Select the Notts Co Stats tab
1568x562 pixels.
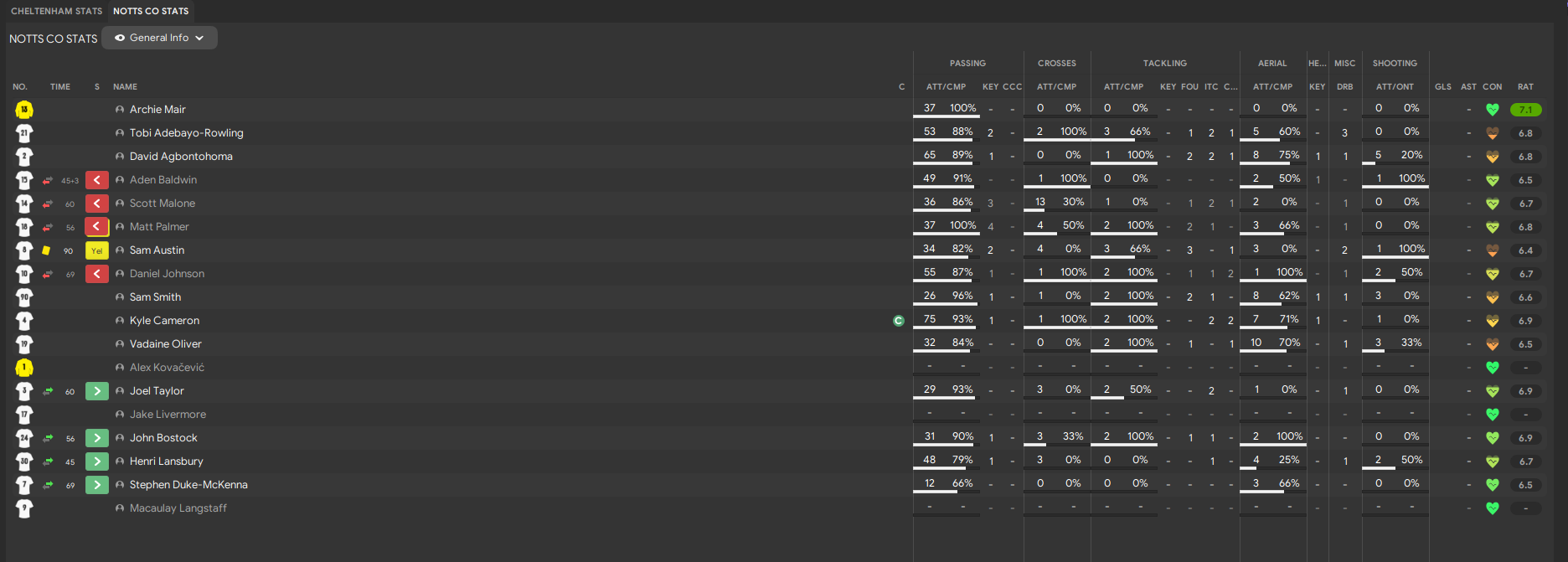(151, 11)
